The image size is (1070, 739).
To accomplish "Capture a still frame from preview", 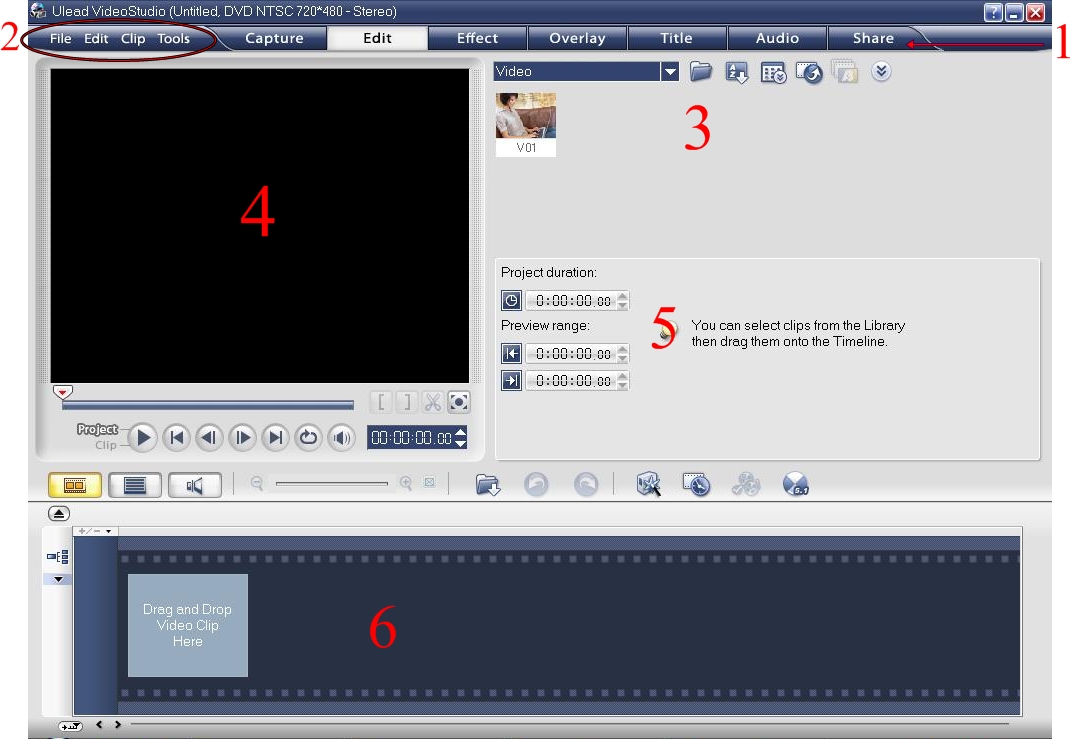I will point(459,402).
